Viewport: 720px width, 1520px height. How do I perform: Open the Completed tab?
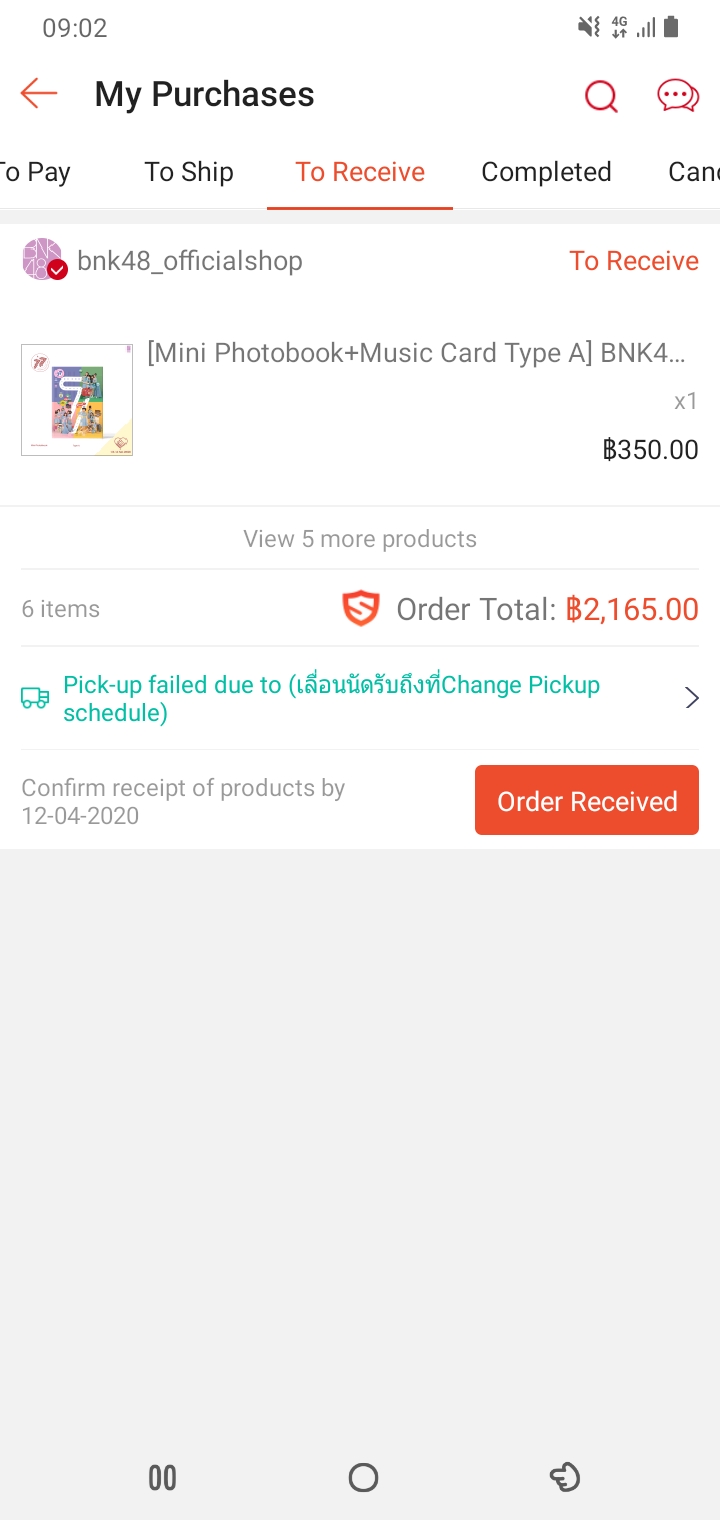(x=546, y=172)
